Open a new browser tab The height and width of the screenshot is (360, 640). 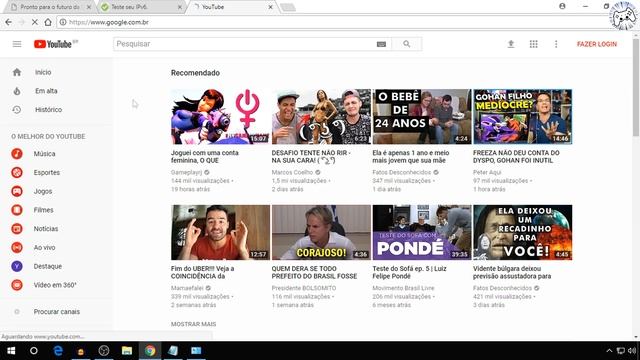pos(288,7)
